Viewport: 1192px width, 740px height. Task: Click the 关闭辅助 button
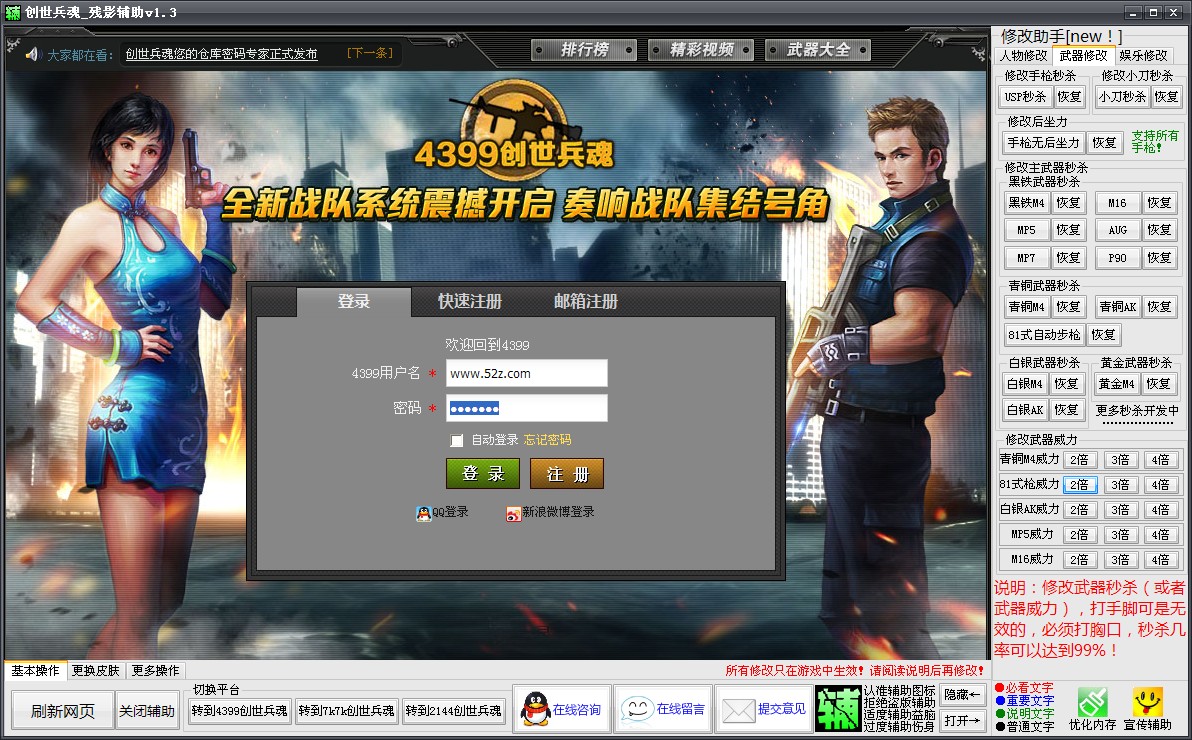(x=147, y=711)
